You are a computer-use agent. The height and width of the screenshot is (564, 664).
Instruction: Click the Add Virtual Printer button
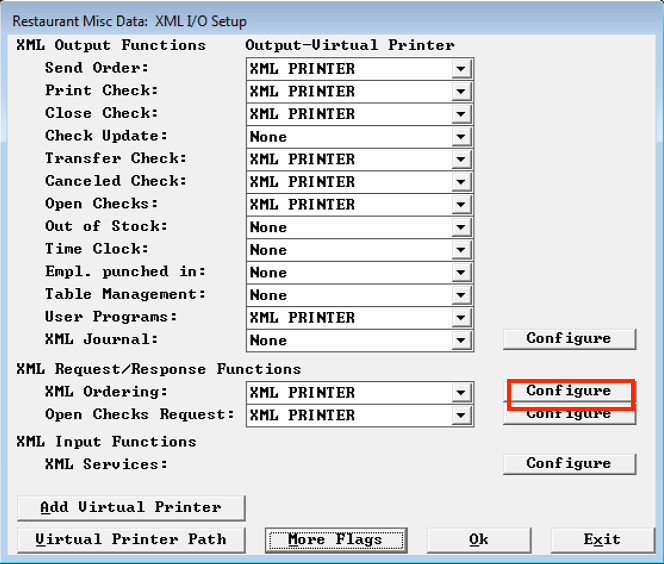pyautogui.click(x=131, y=508)
